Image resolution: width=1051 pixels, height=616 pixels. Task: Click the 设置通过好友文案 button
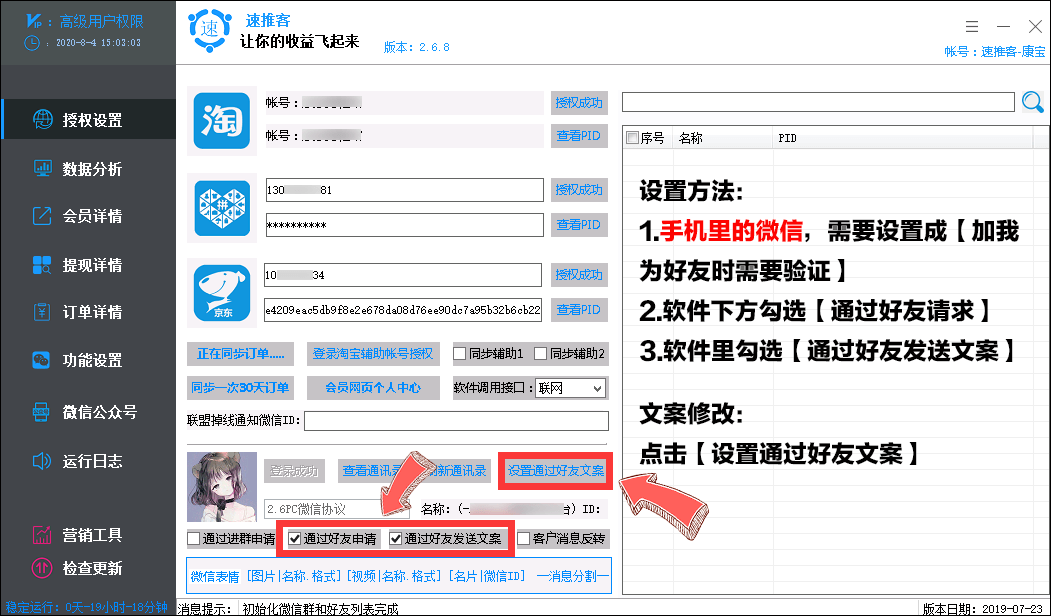pos(555,471)
